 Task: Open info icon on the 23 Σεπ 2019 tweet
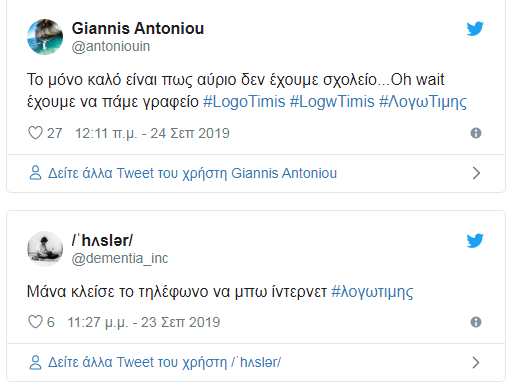click(x=476, y=322)
